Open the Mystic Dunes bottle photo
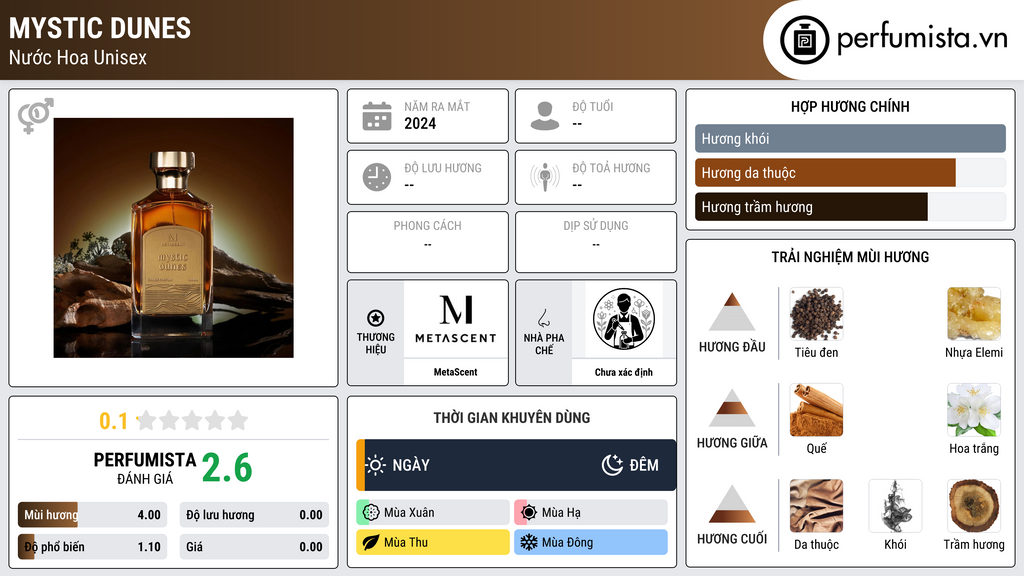The image size is (1024, 576). (x=173, y=238)
